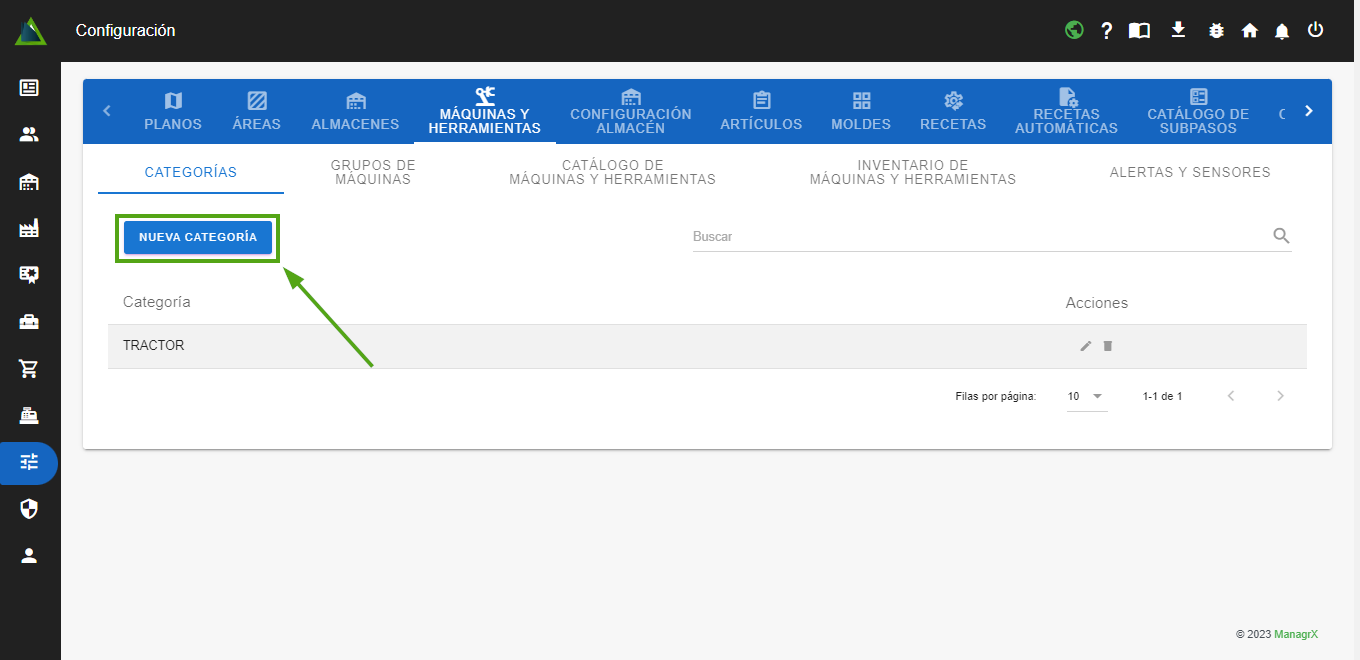The height and width of the screenshot is (660, 1360).
Task: Click the globe language icon
Action: [x=1074, y=30]
